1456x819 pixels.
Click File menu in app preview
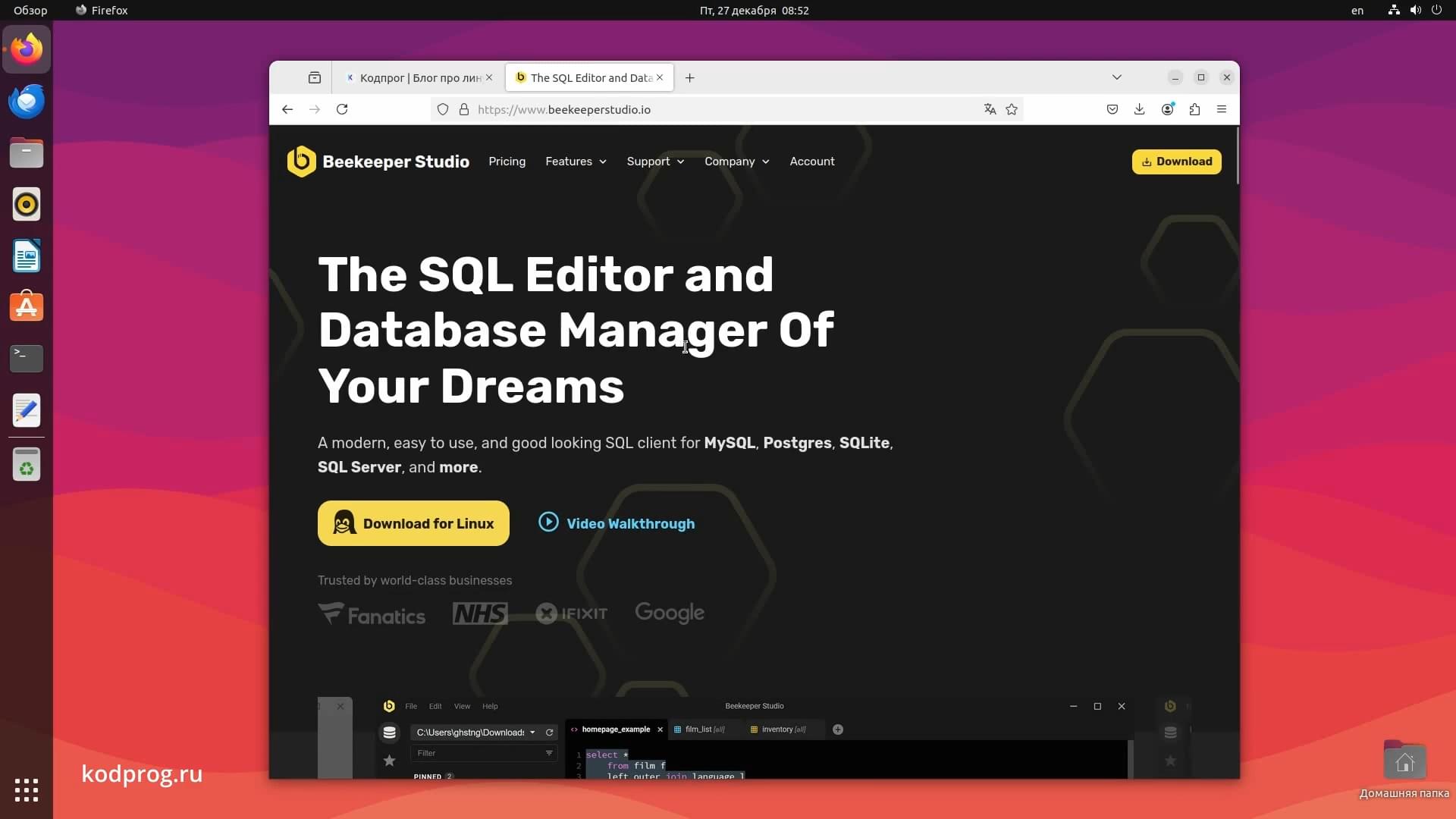[x=411, y=706]
